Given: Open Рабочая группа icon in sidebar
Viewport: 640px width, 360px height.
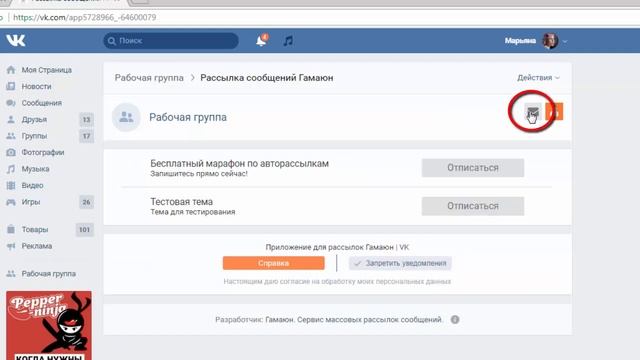Looking at the screenshot, I should point(11,274).
